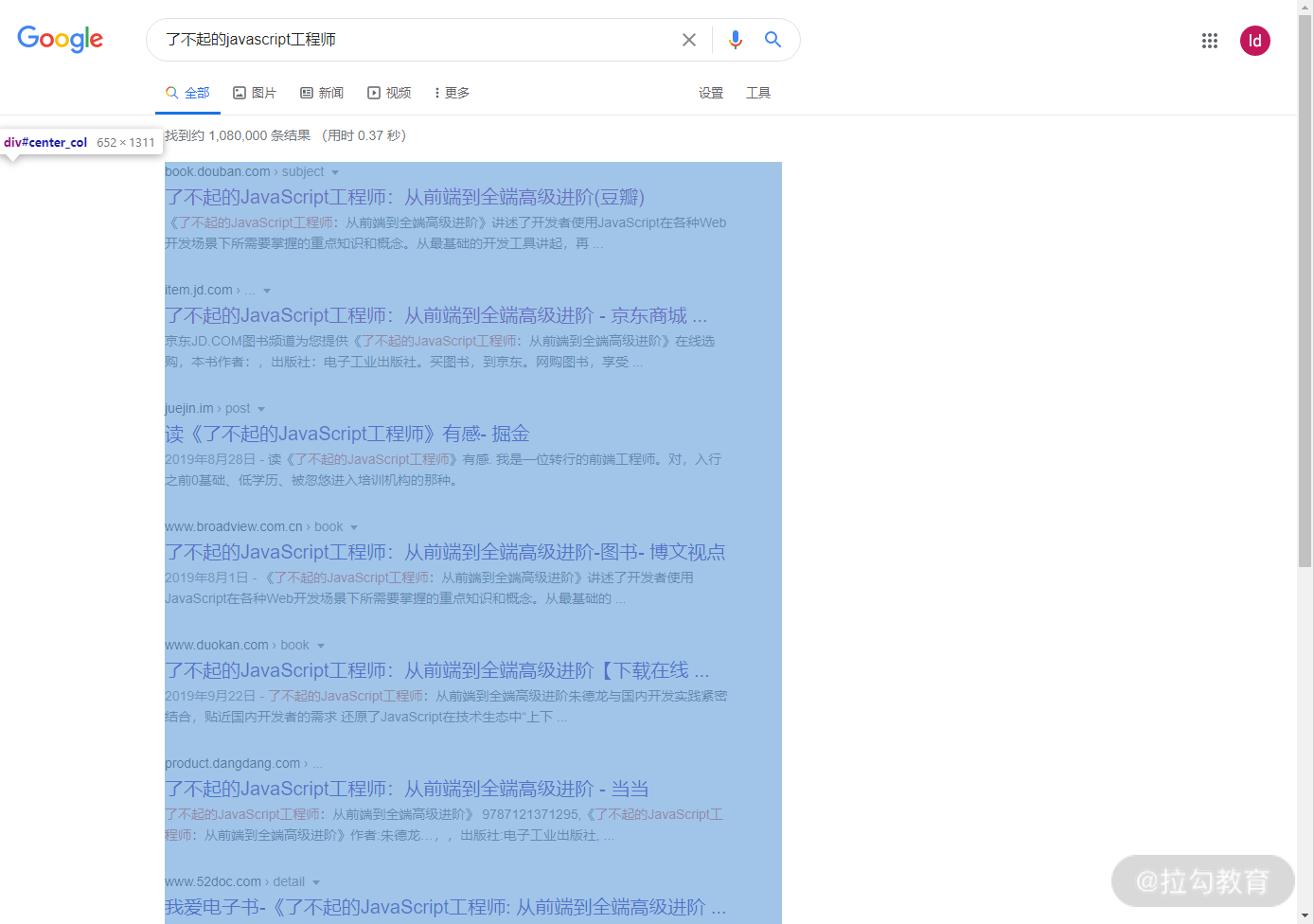
Task: Open the 当当 result title link
Action: coord(407,789)
